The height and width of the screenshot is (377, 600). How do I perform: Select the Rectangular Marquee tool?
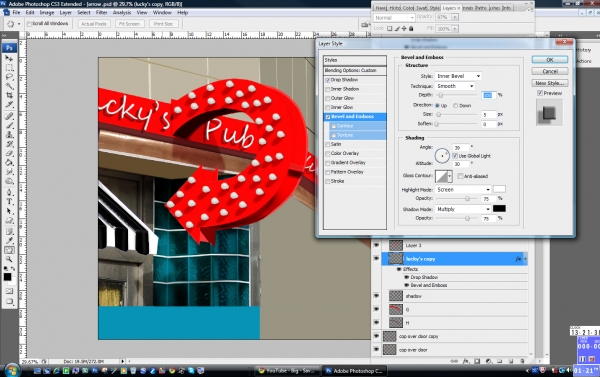click(9, 68)
